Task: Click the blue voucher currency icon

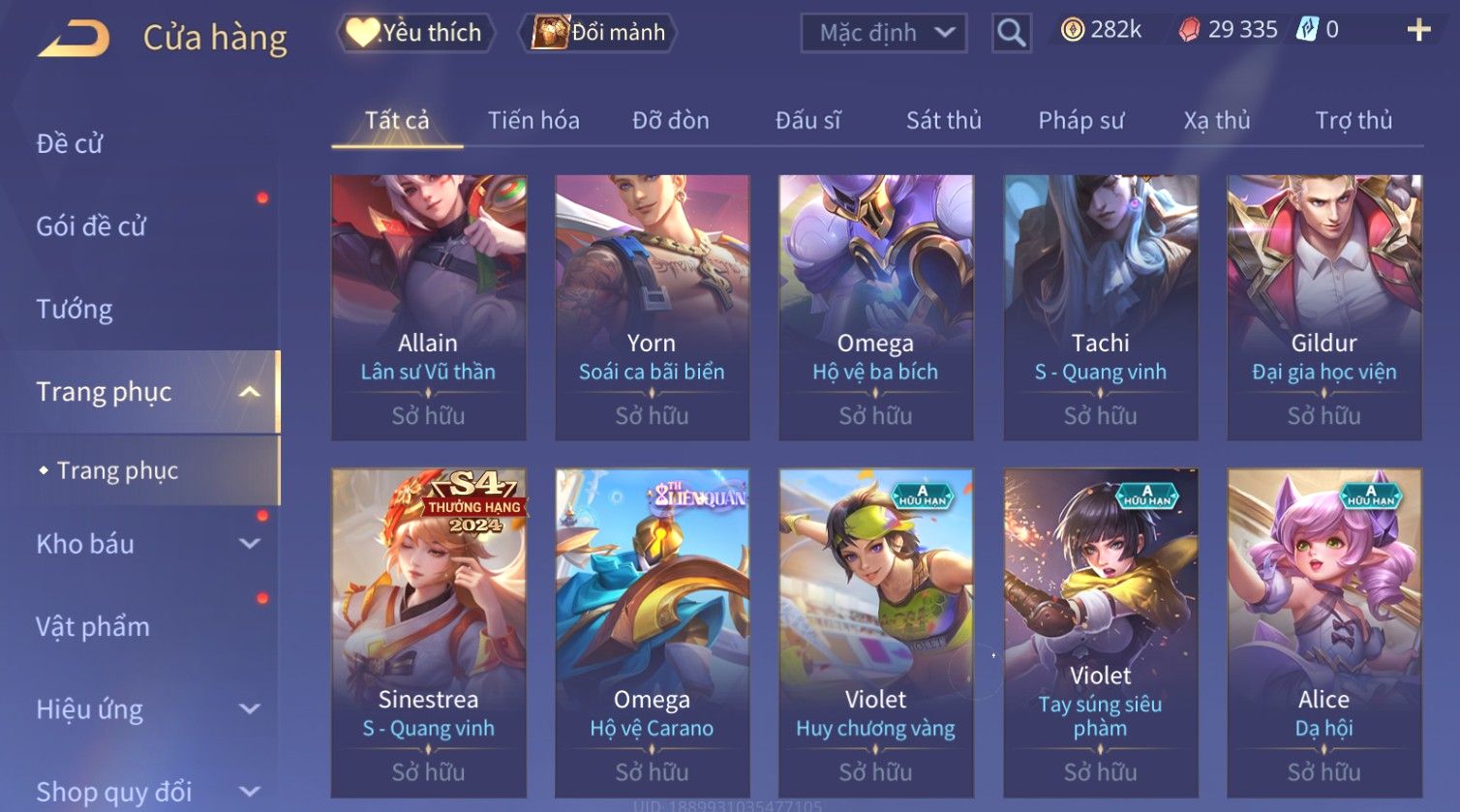Action: point(1308,30)
